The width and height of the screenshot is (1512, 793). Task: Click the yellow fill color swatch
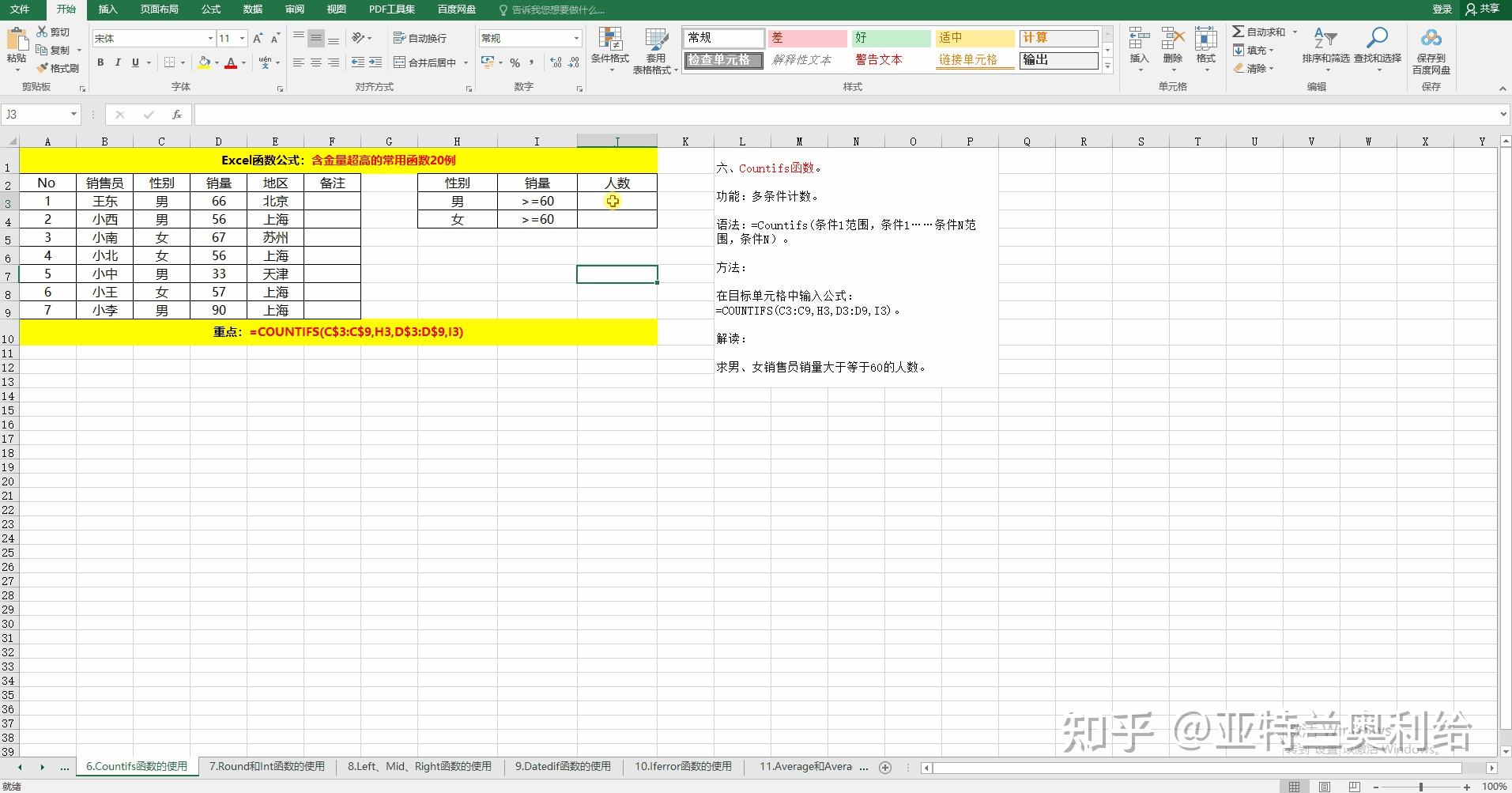tap(205, 62)
